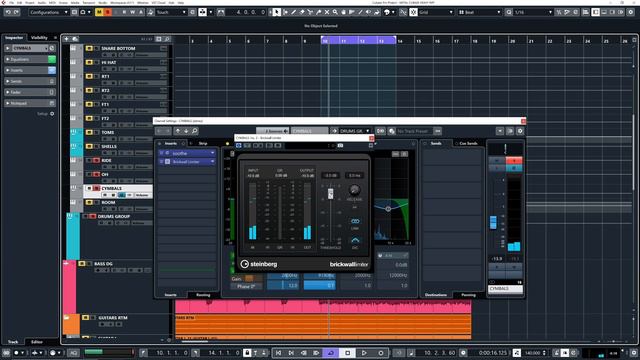Click the No Track Preset field
640x360 pixels.
coord(414,131)
